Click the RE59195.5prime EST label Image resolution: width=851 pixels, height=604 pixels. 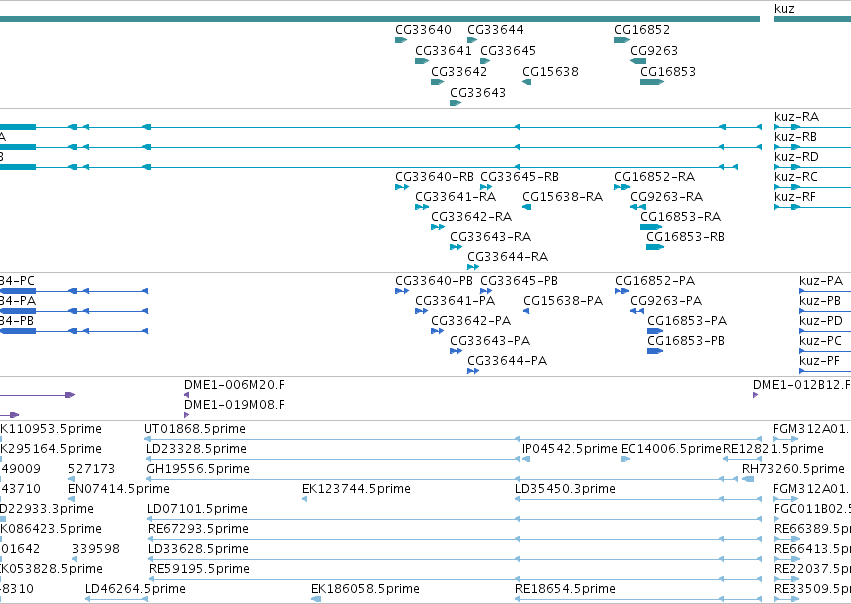pyautogui.click(x=200, y=570)
